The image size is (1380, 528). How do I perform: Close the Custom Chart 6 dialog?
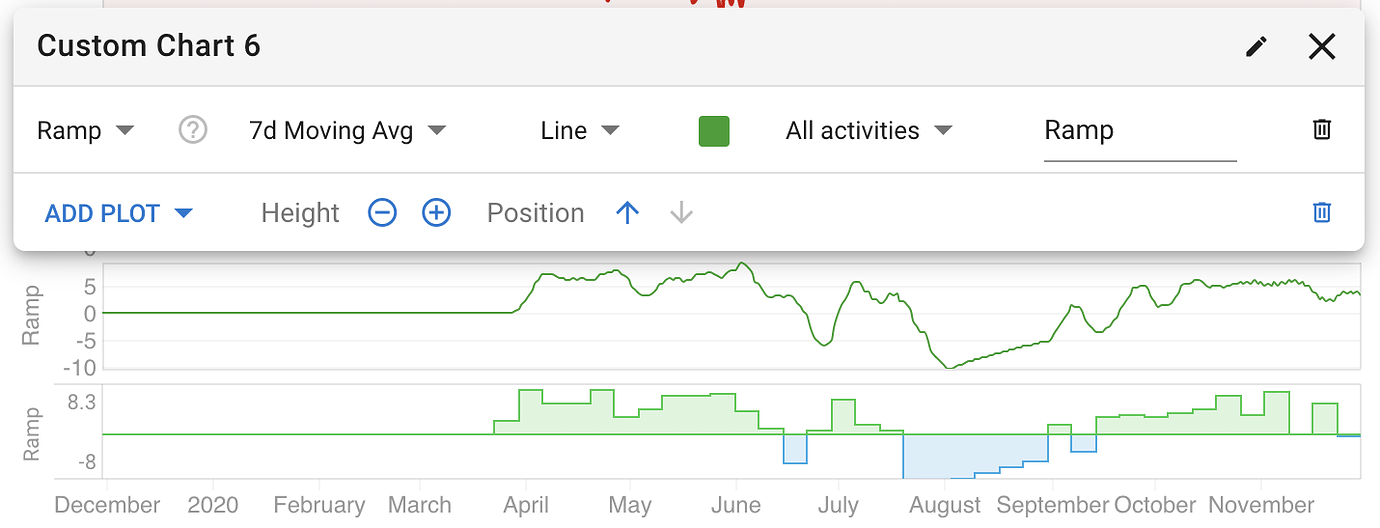point(1322,47)
